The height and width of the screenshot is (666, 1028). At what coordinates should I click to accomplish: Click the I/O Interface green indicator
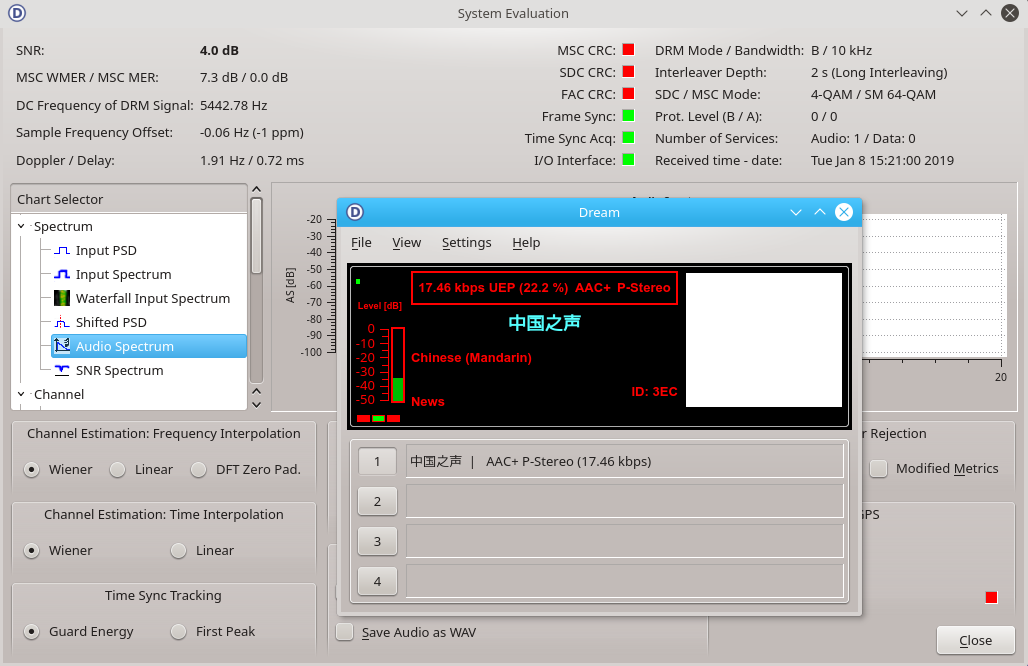point(628,159)
